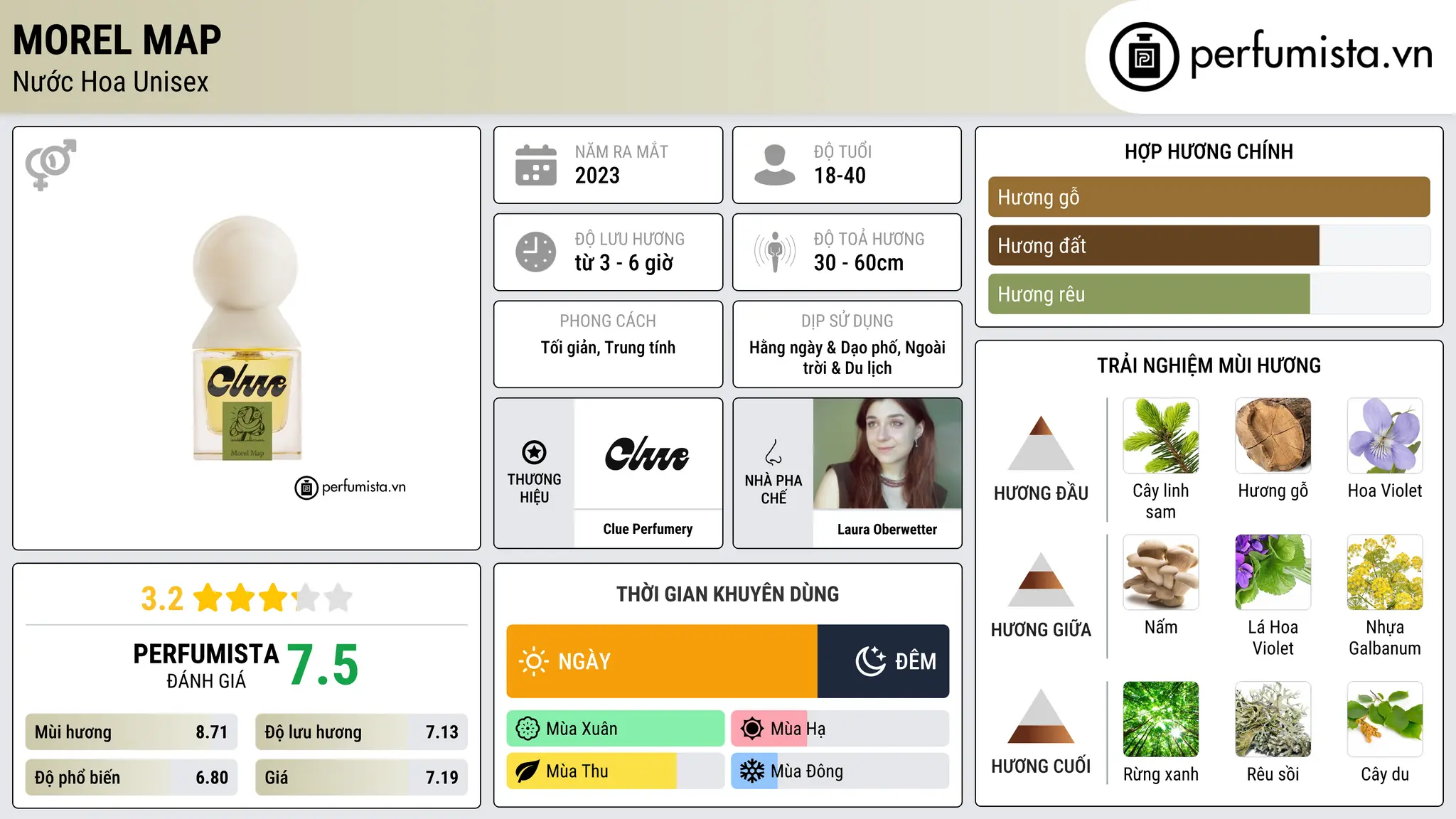Select the person icon next to Độ Tuổi

pos(775,165)
